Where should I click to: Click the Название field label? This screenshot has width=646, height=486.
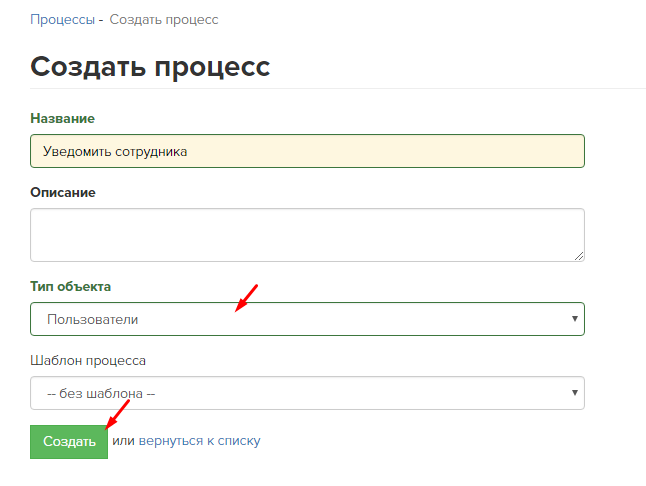[x=63, y=119]
